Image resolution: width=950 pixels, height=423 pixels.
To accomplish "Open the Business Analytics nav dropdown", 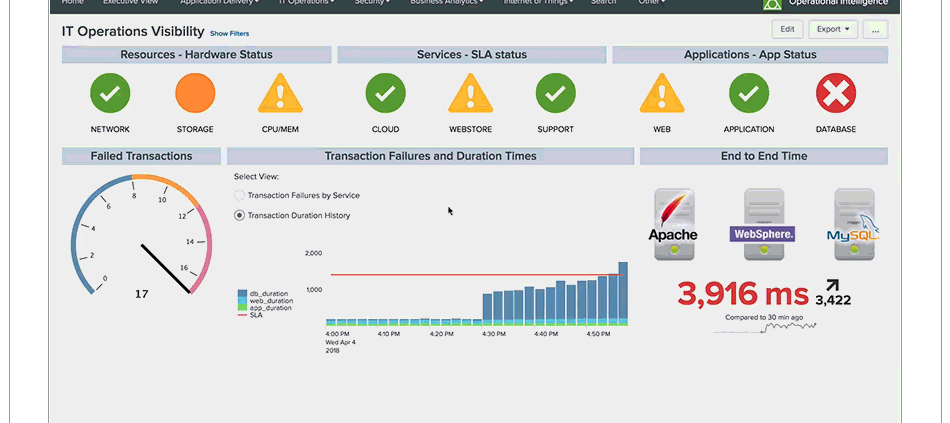I will [x=447, y=2].
